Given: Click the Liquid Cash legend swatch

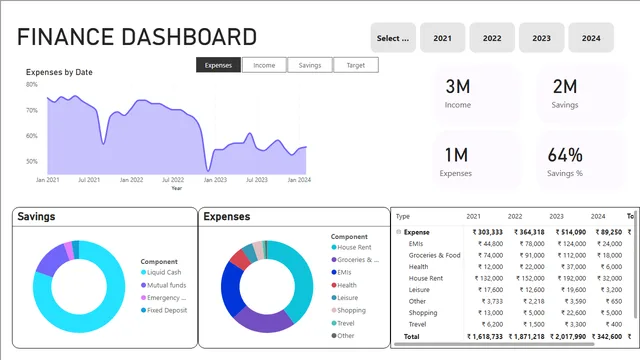Looking at the screenshot, I should point(143,272).
